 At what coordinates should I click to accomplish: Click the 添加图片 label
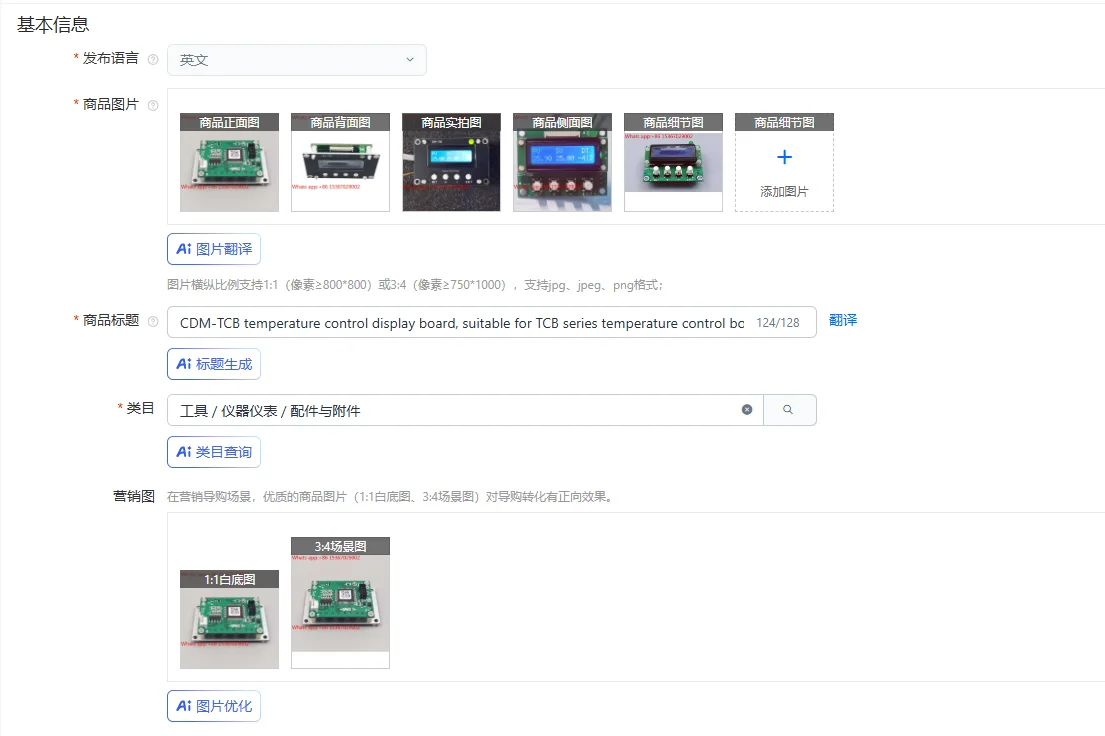click(784, 192)
